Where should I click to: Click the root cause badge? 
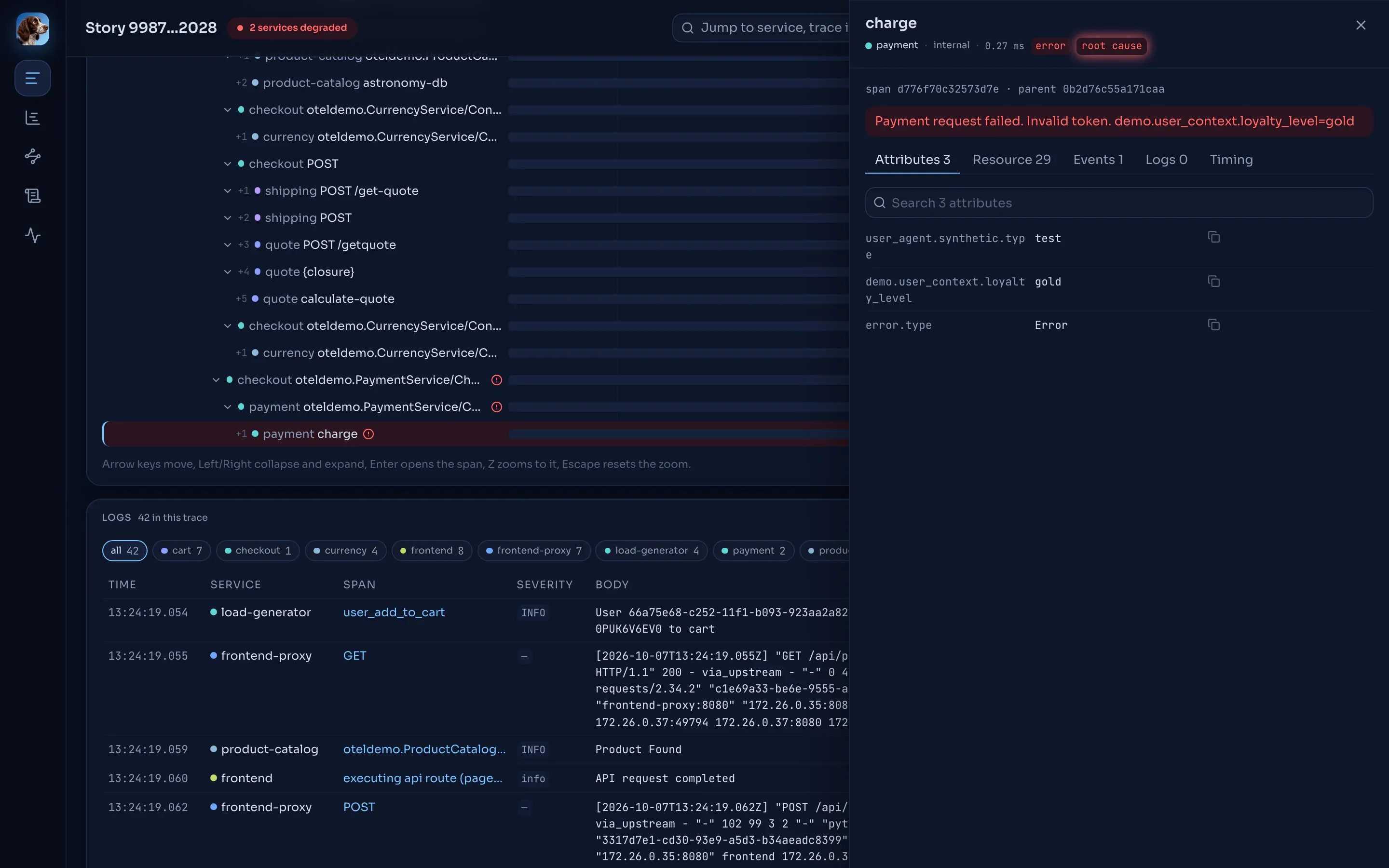(x=1111, y=46)
